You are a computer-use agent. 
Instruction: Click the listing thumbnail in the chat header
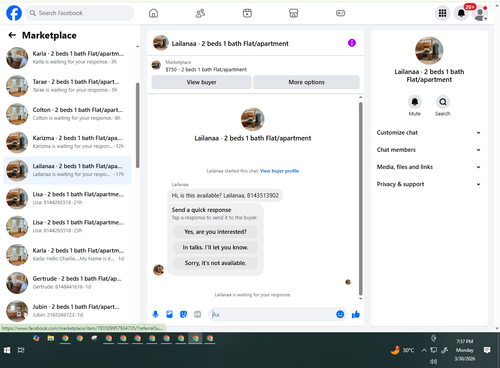coord(160,43)
